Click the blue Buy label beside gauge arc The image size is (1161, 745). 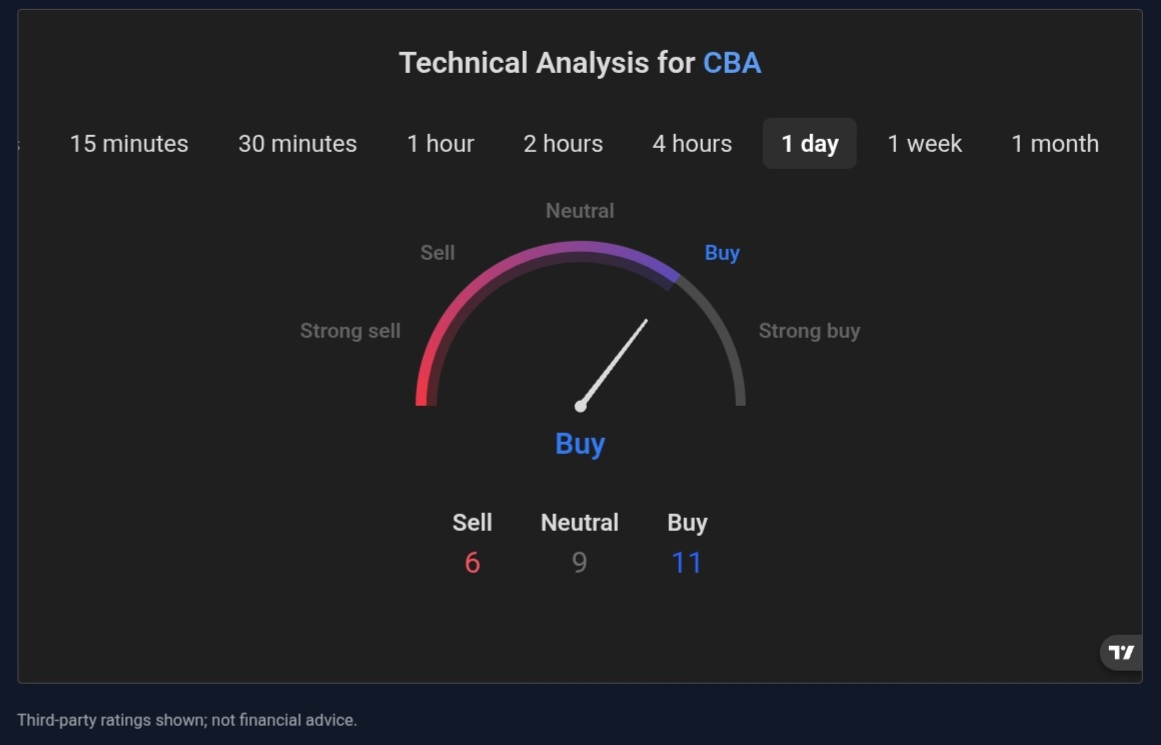coord(722,253)
